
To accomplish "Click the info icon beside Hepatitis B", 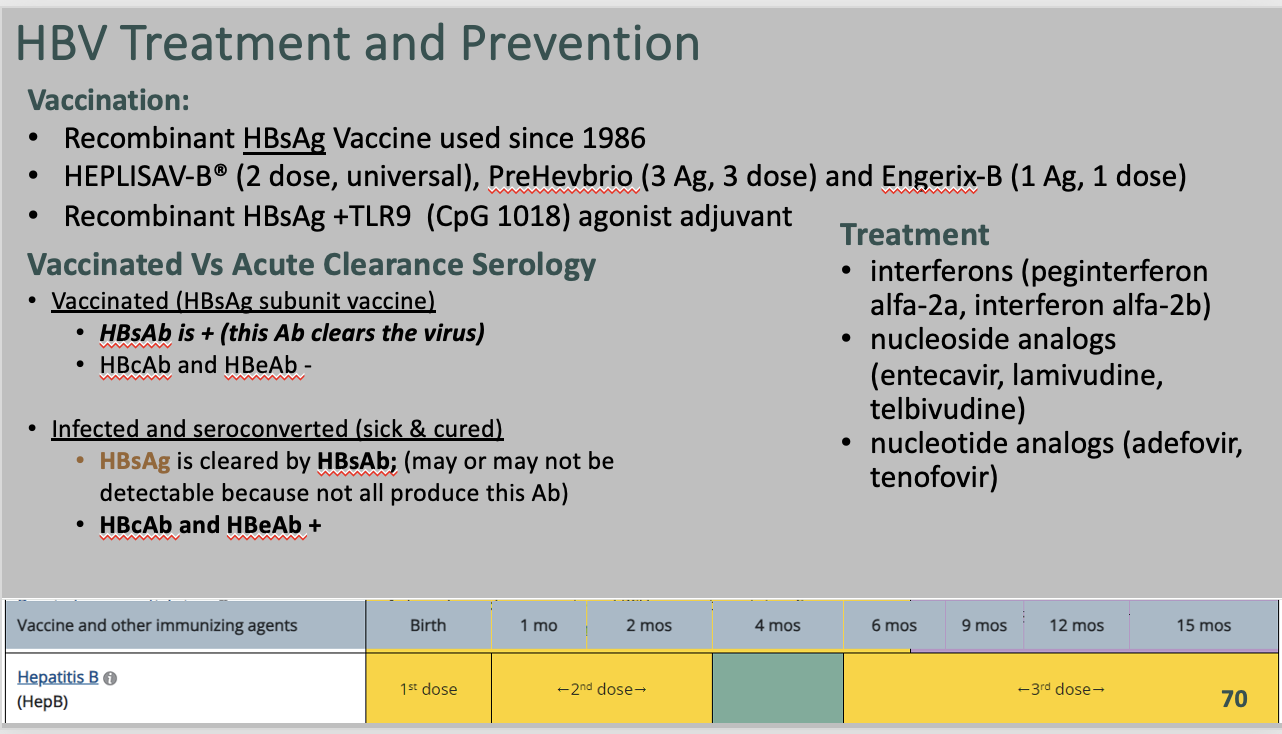I will (x=110, y=678).
